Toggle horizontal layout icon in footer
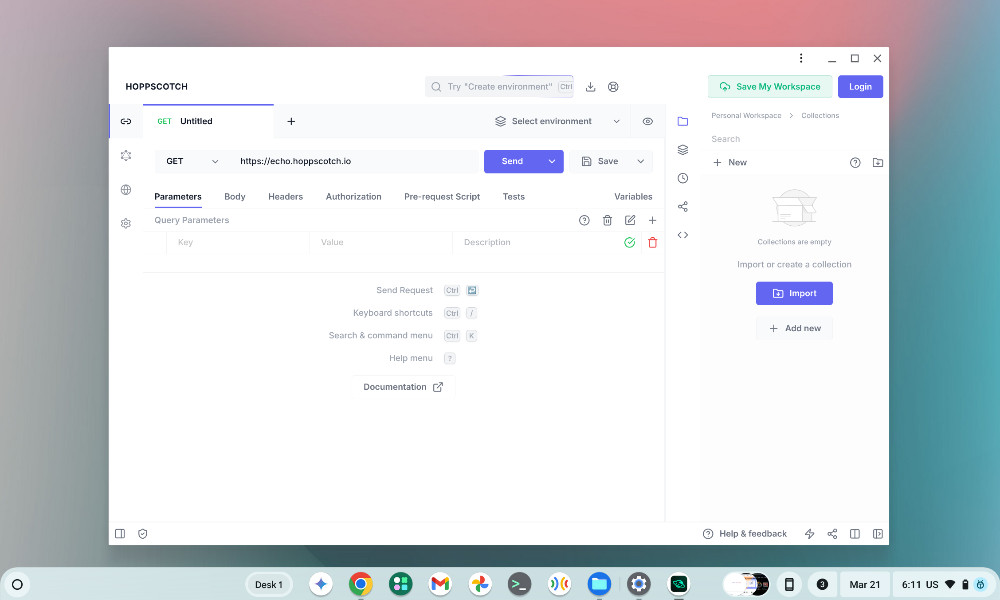The width and height of the screenshot is (1000, 600). tap(855, 534)
